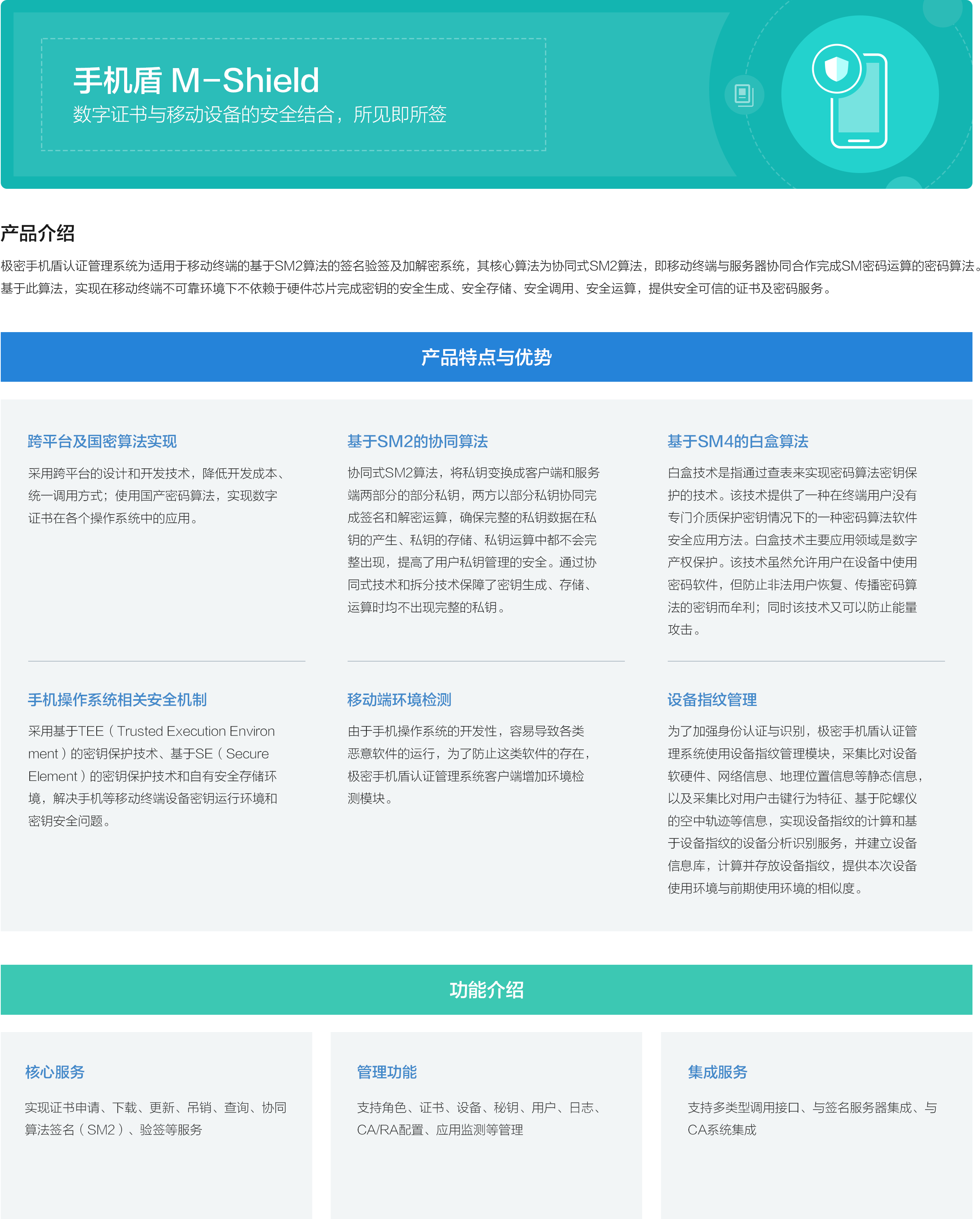This screenshot has height=1219, width=980.
Task: Open the 跨平台及国密算法实现 feature heading
Action: point(102,441)
